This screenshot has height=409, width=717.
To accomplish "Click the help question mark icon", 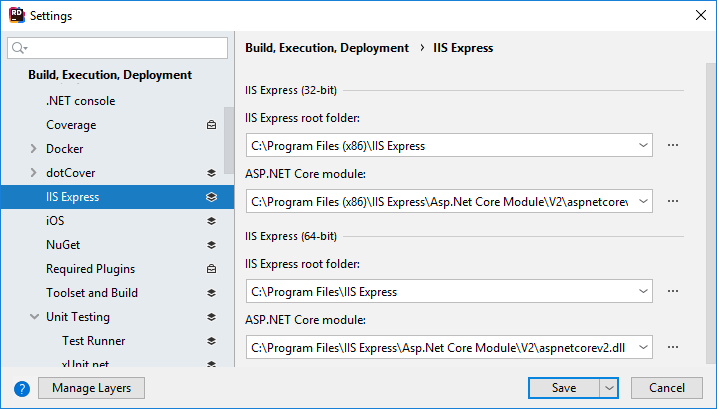I will pos(22,388).
